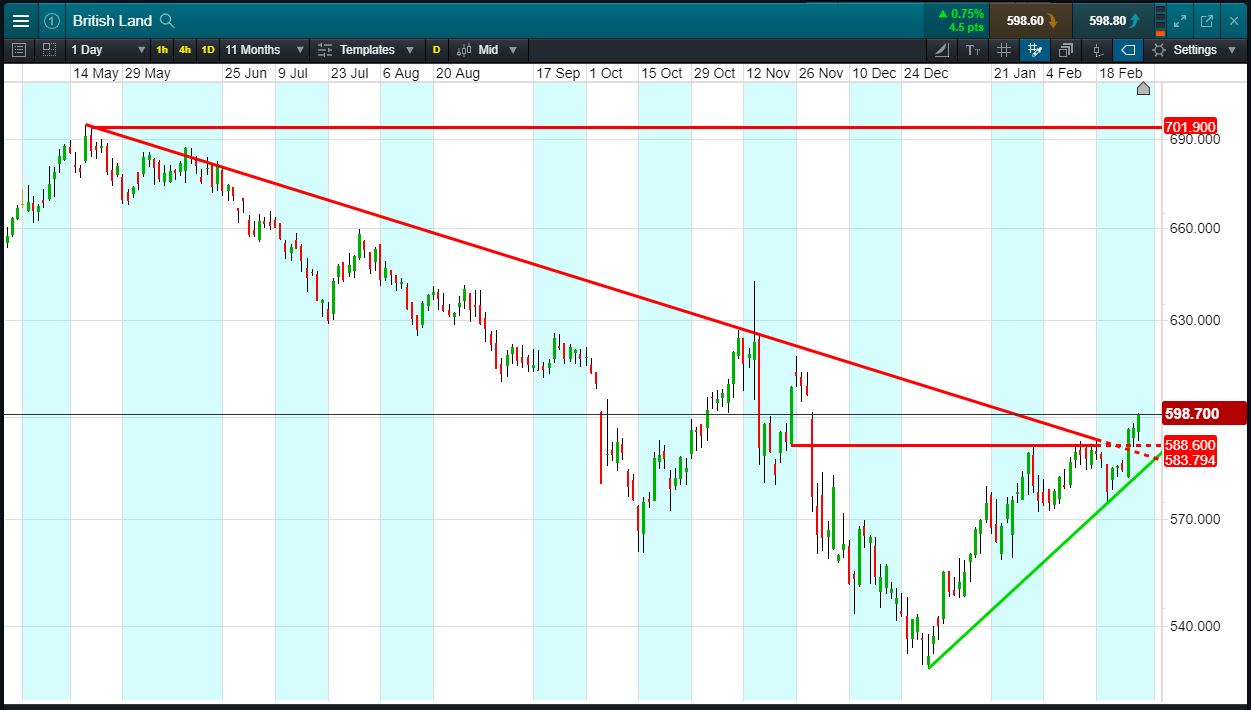Pop out chart into new window
The width and height of the screenshot is (1251, 710).
[x=1207, y=20]
